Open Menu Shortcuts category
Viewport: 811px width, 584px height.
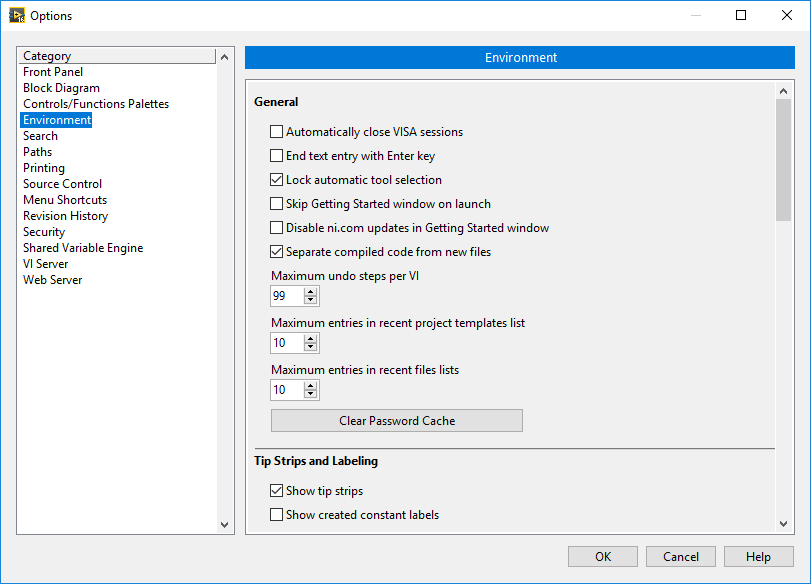pos(65,200)
